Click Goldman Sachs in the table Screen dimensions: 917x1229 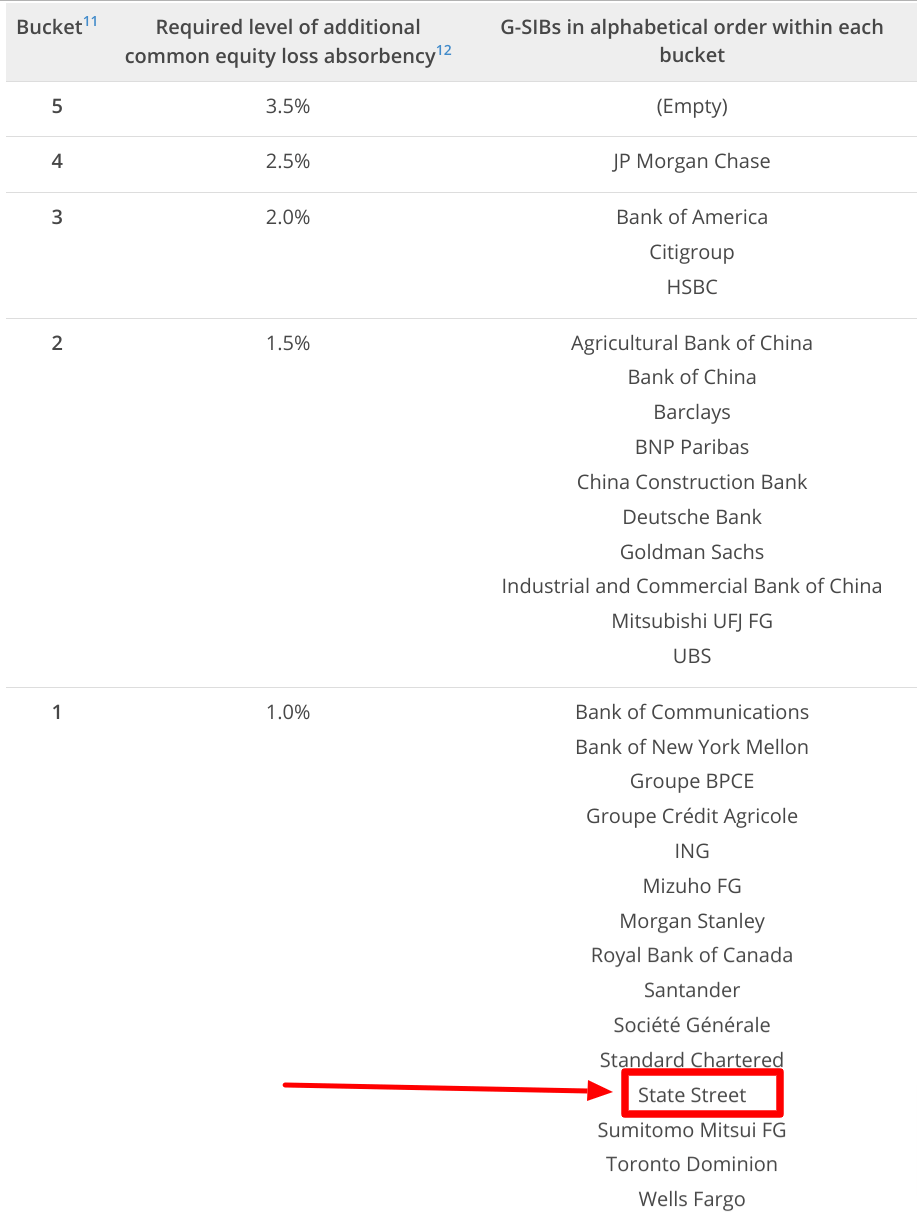point(692,552)
